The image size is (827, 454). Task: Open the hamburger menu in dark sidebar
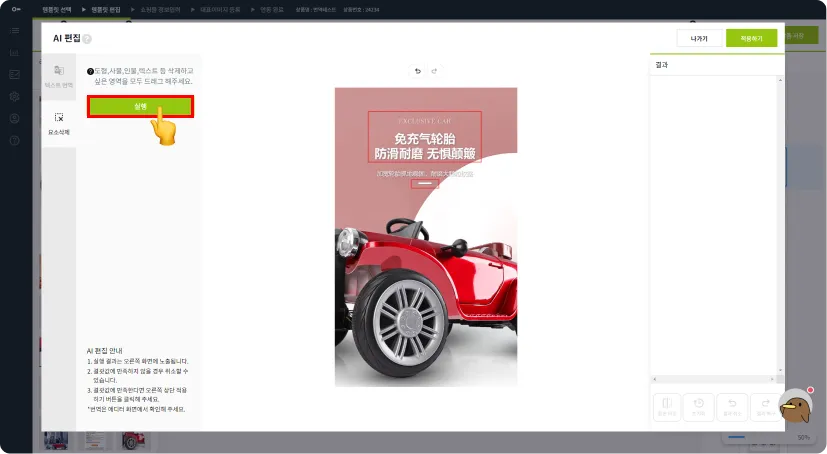[x=15, y=31]
